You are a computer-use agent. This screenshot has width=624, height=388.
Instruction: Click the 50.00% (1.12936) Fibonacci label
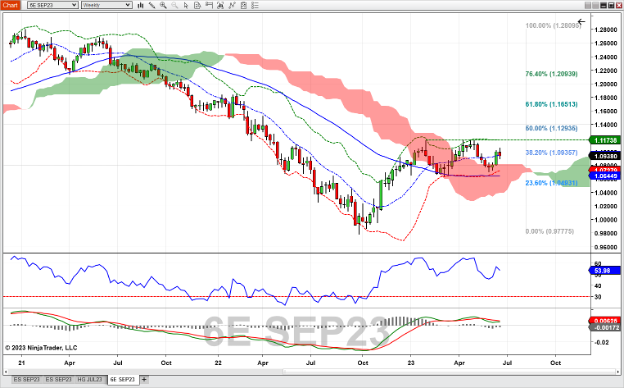pyautogui.click(x=551, y=128)
